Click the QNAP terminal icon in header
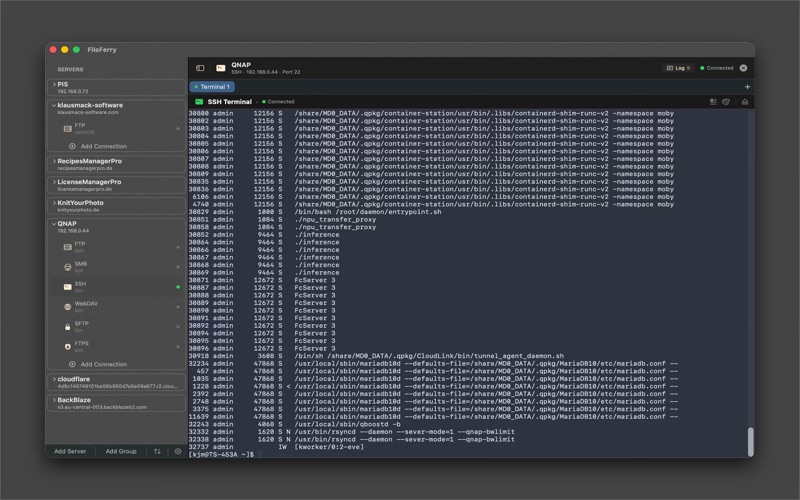The height and width of the screenshot is (500, 800). pyautogui.click(x=220, y=68)
